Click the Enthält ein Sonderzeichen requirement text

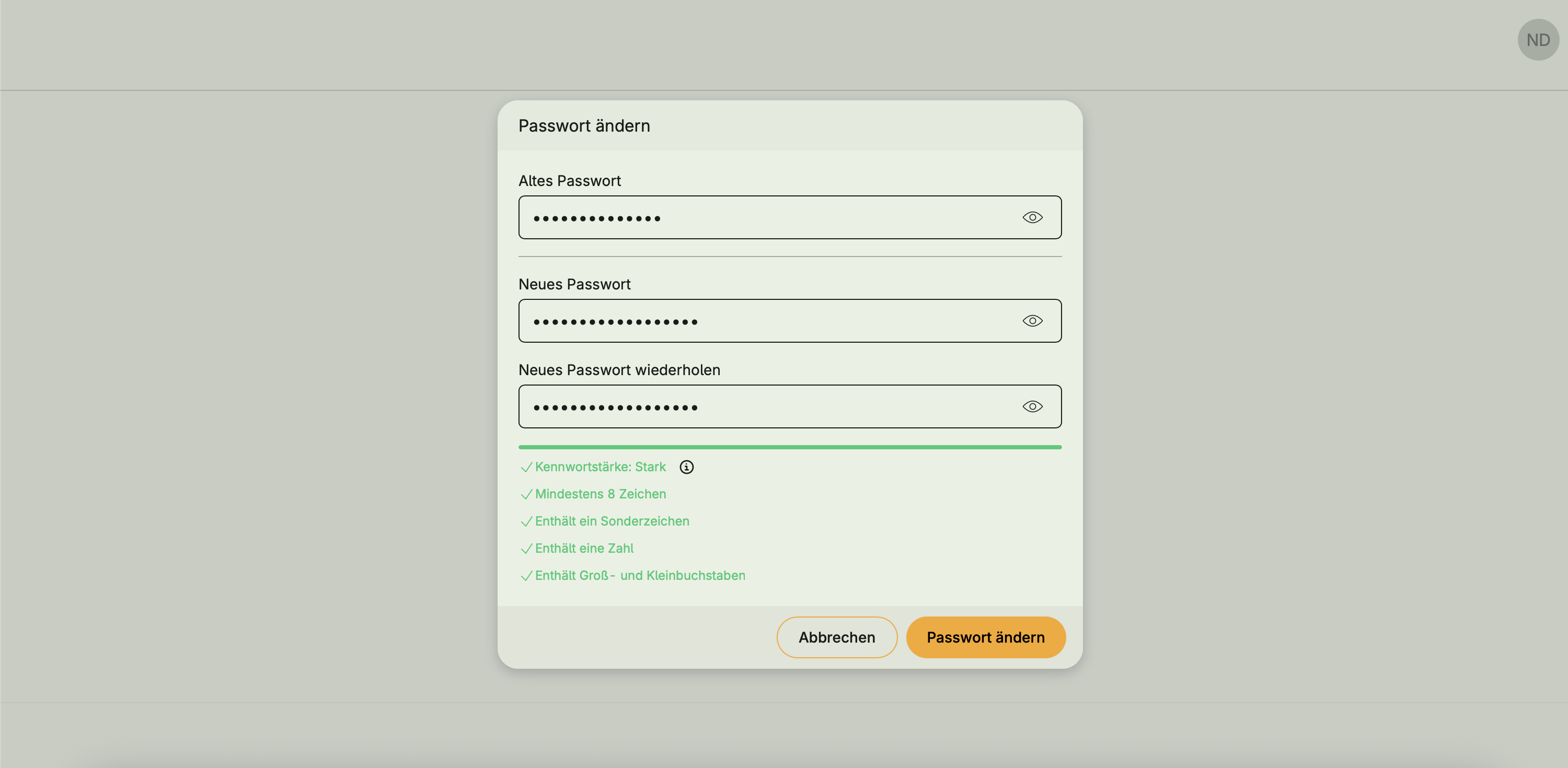612,521
